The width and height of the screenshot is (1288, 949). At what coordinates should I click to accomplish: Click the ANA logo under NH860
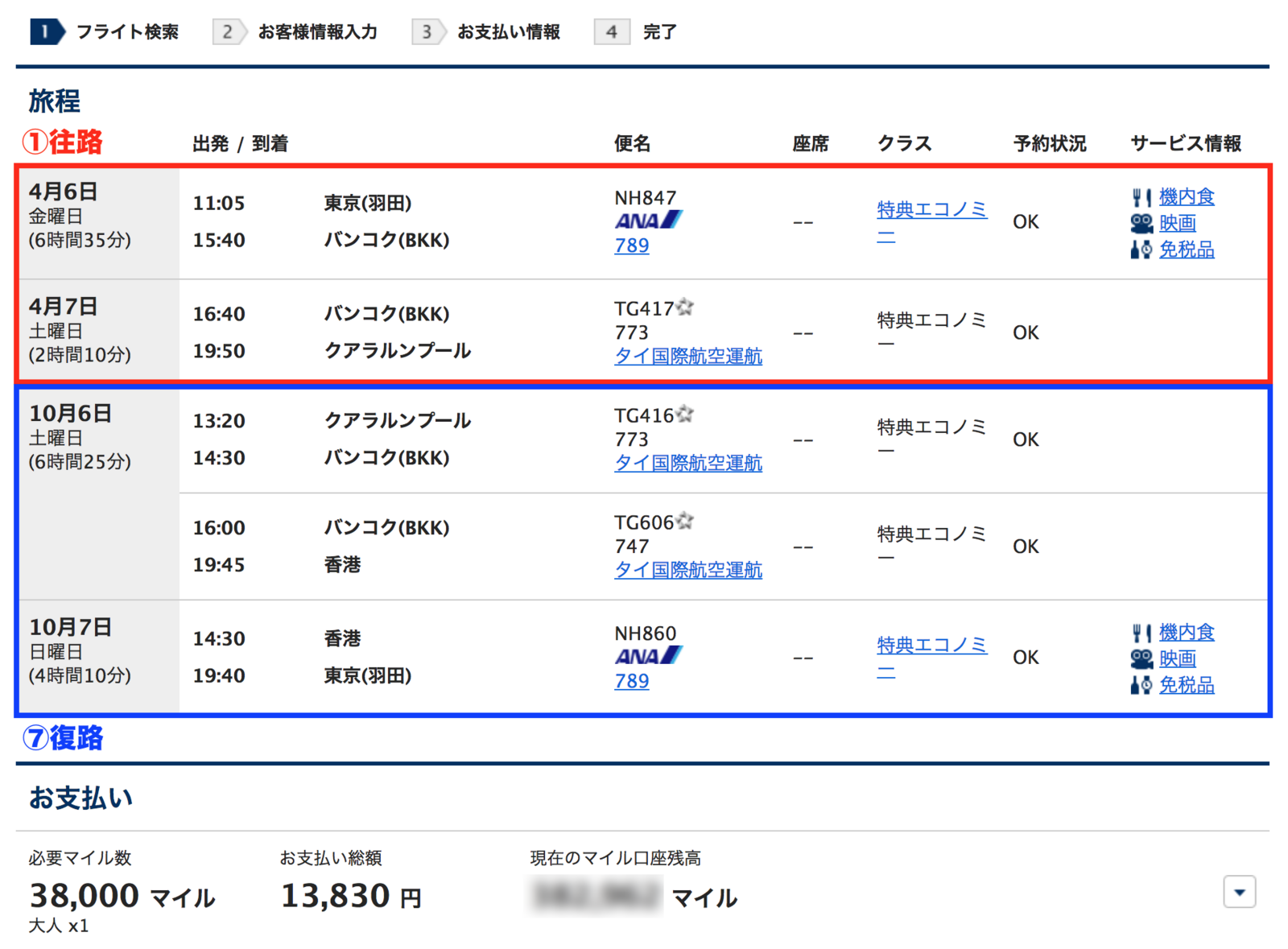[x=649, y=656]
